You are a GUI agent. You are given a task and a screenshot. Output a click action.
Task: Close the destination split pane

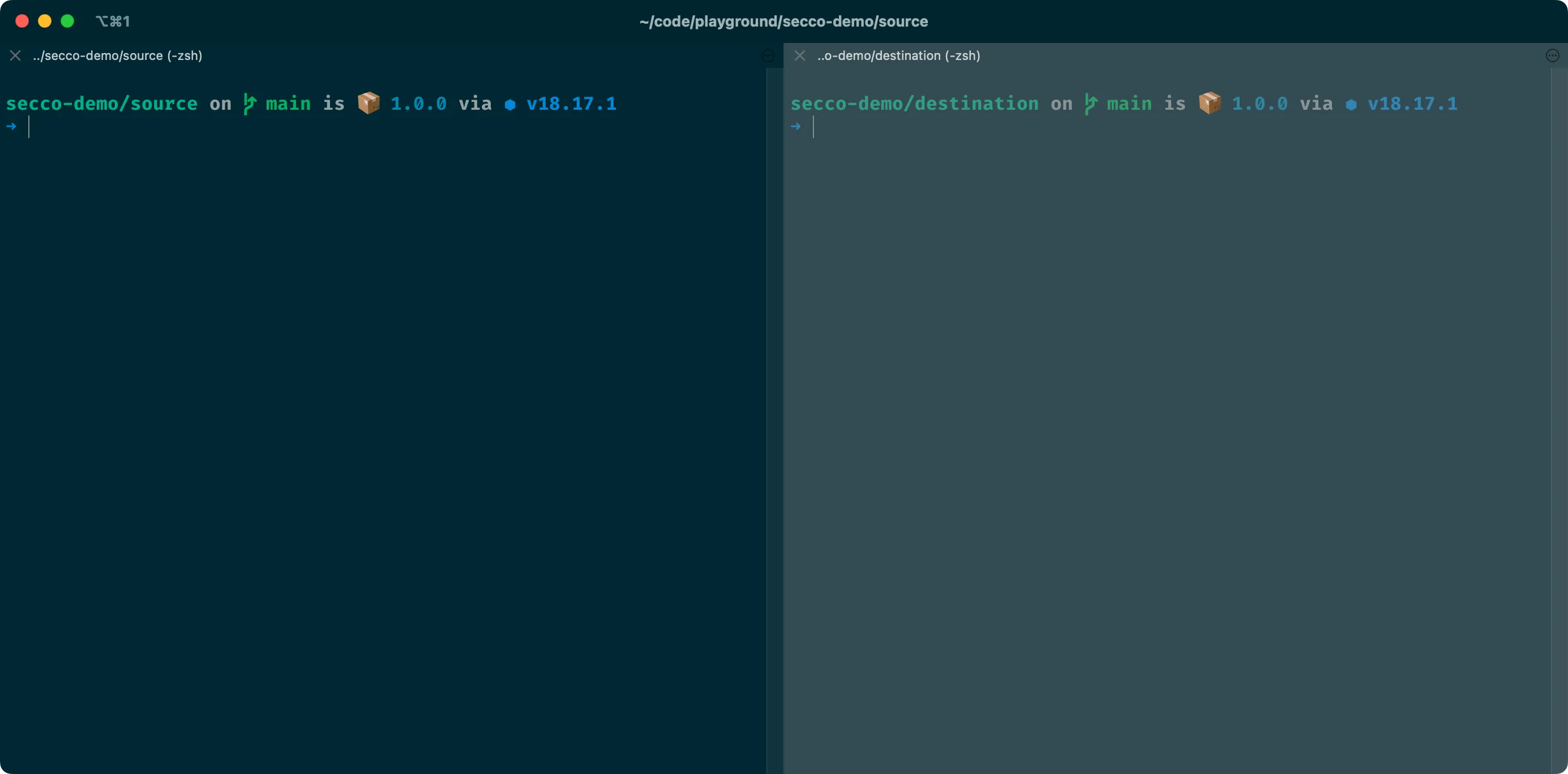click(800, 56)
